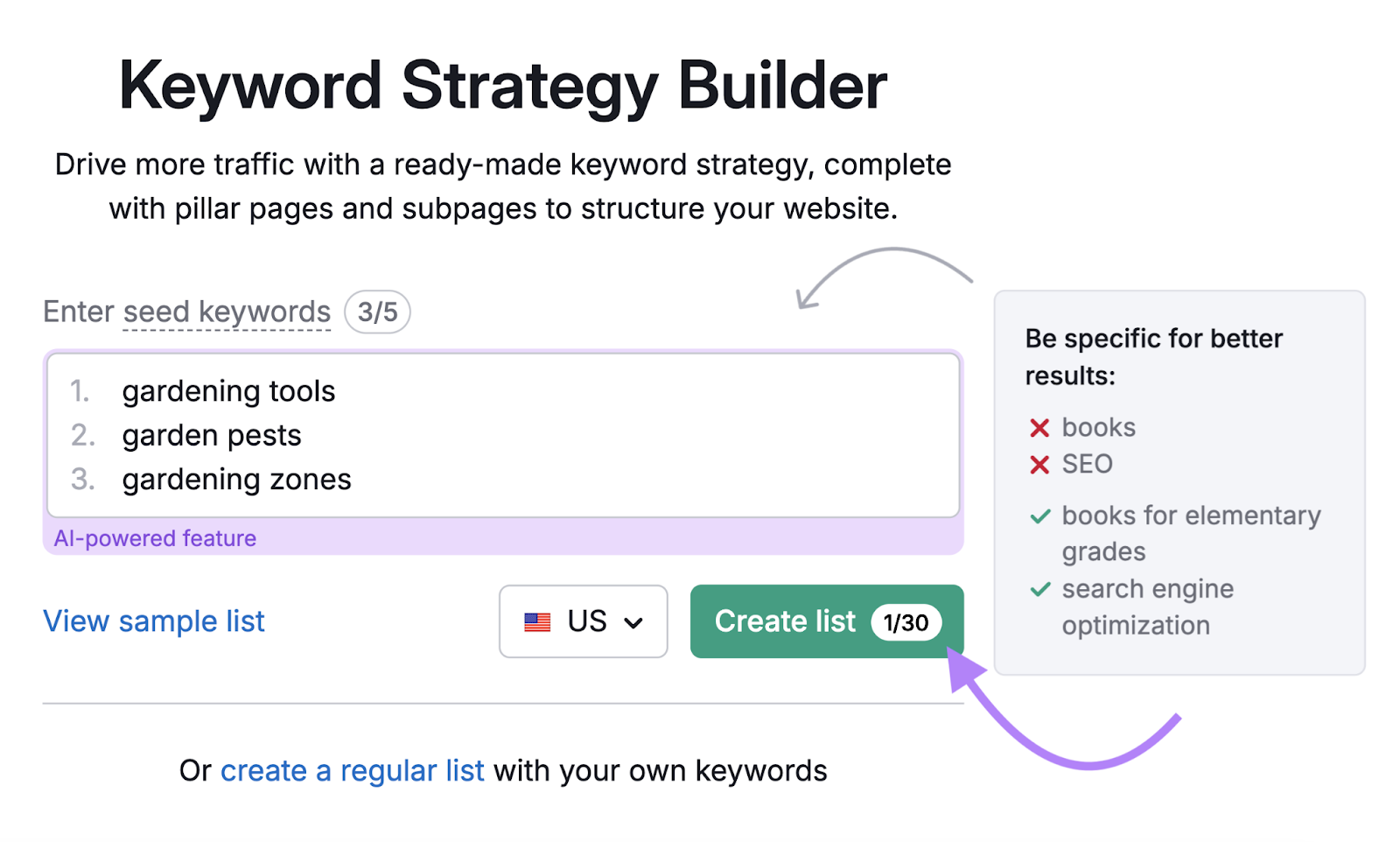Click the "1/30" counter badge on Create list
This screenshot has height=842, width=1400.
click(906, 622)
